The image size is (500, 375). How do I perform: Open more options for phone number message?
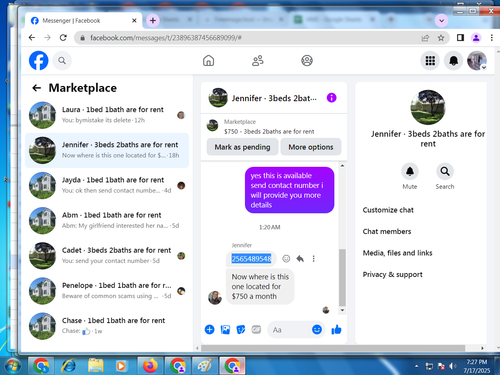(x=313, y=259)
